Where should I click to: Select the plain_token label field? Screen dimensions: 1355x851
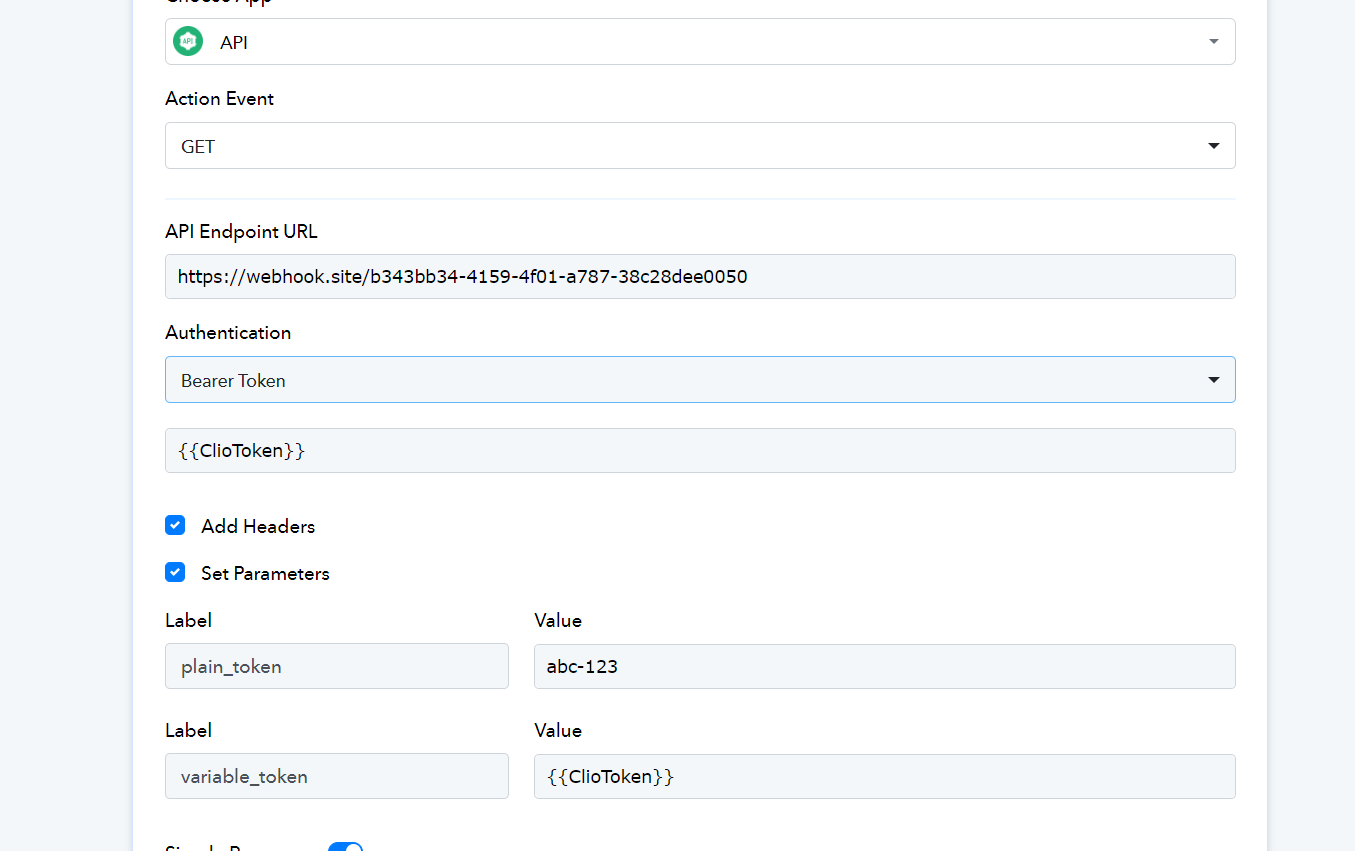pyautogui.click(x=337, y=667)
